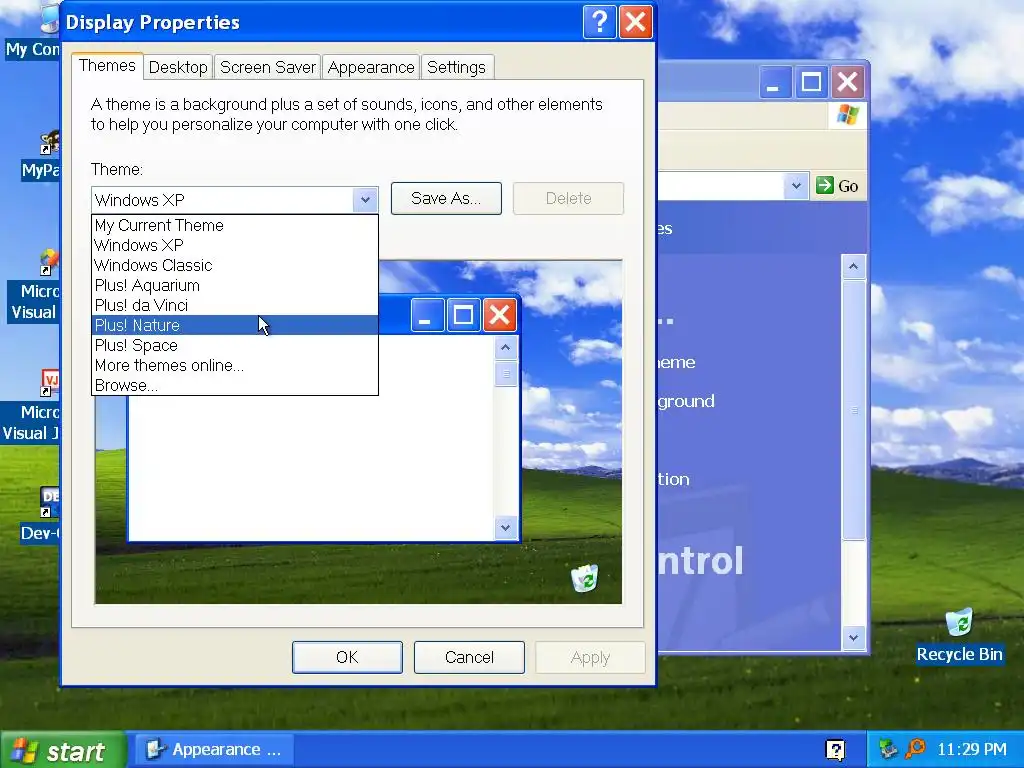Select the Microsoft Visual desktop shortcut with colorful icon
This screenshot has height=768, width=1024.
pos(34,286)
